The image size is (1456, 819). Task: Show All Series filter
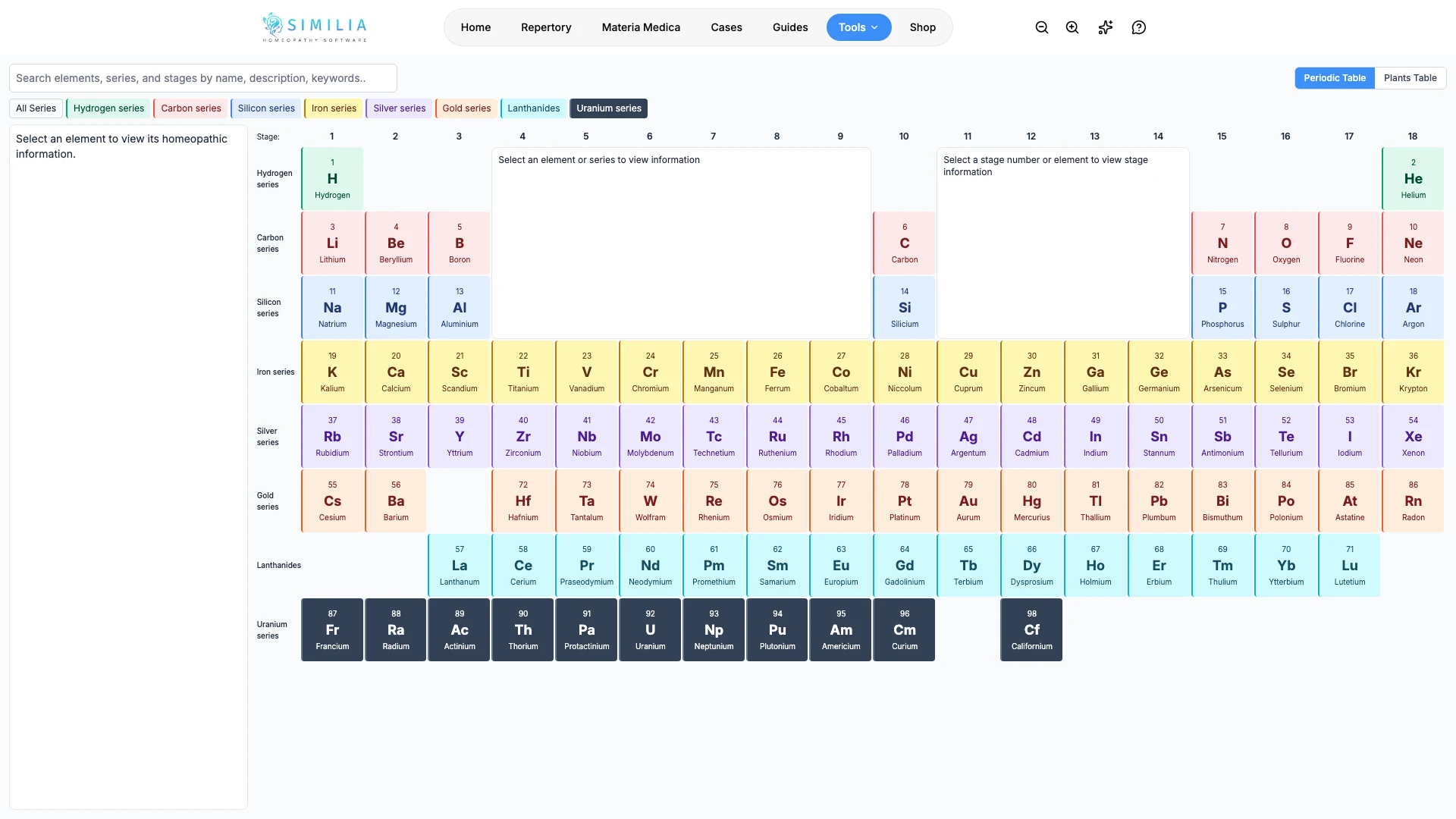[x=36, y=108]
